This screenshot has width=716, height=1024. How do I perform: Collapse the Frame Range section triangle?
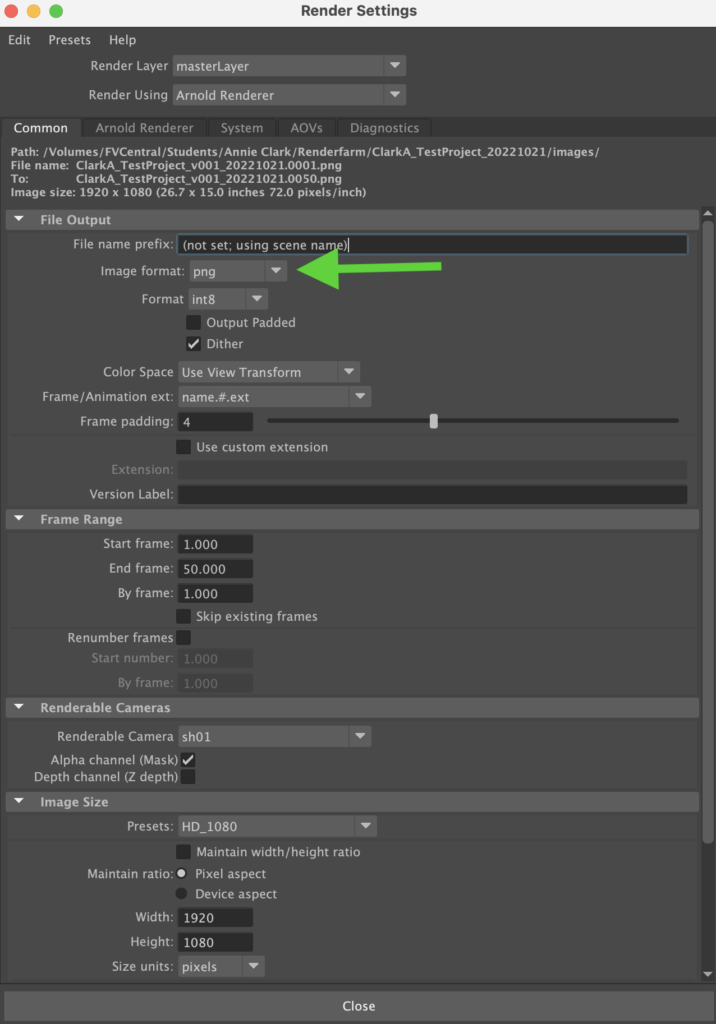tap(19, 519)
